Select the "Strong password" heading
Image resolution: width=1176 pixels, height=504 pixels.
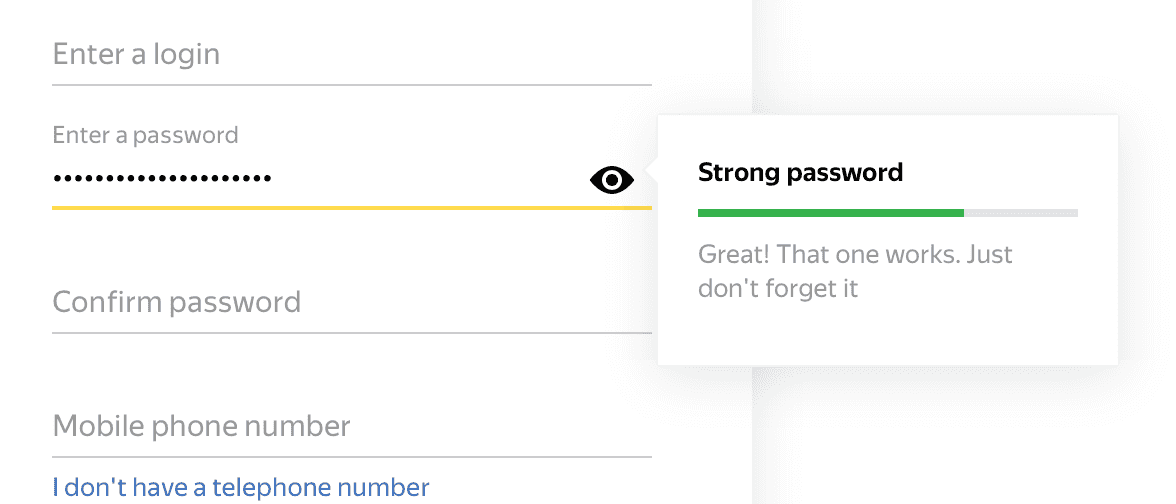800,173
